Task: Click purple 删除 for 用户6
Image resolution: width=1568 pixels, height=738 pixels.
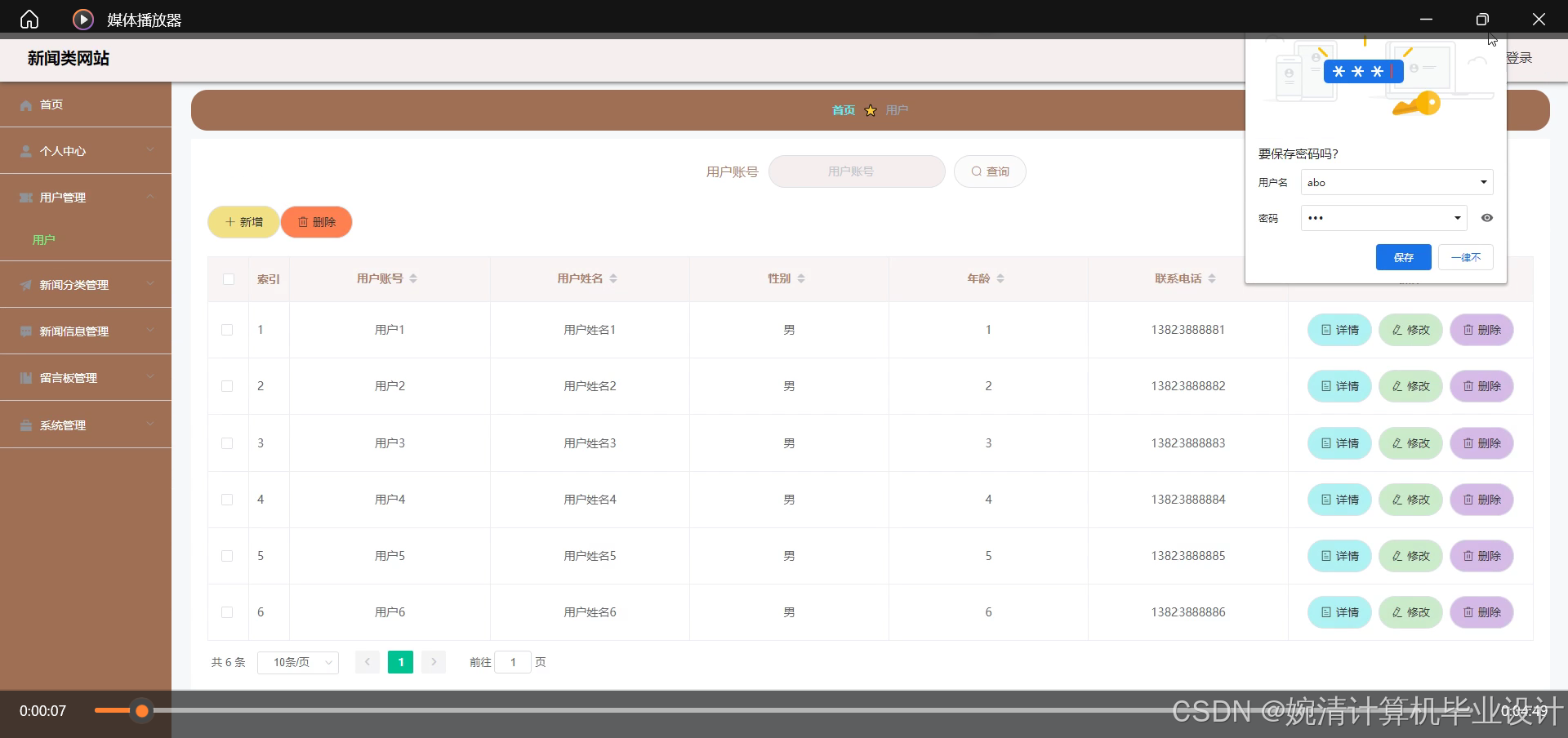Action: click(1481, 612)
